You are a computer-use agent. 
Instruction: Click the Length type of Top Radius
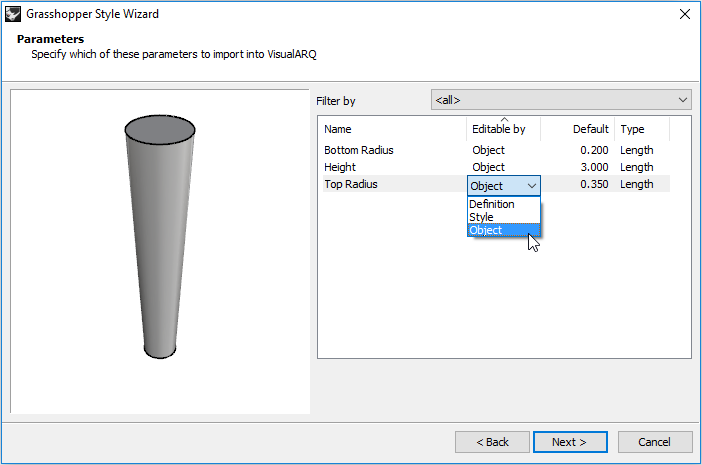637,184
